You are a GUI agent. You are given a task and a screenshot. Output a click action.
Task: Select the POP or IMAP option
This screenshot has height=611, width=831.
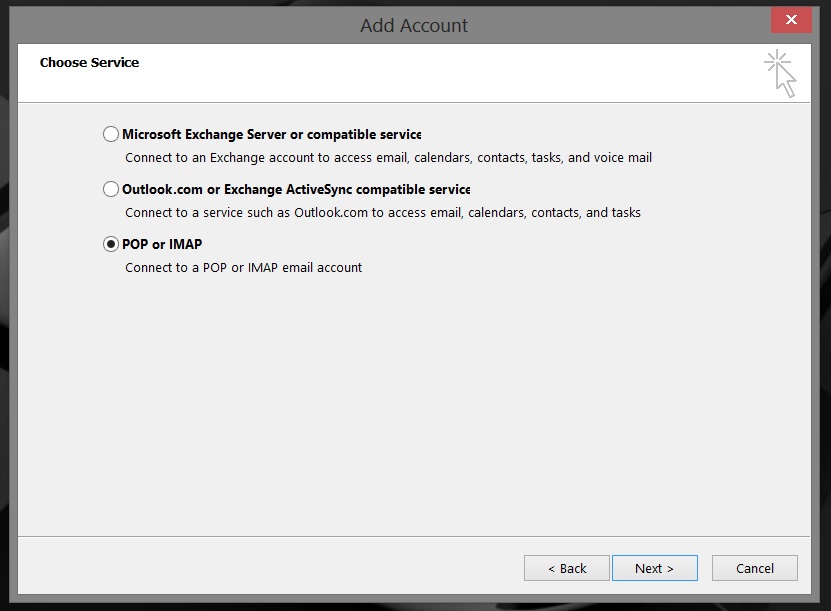coord(109,243)
